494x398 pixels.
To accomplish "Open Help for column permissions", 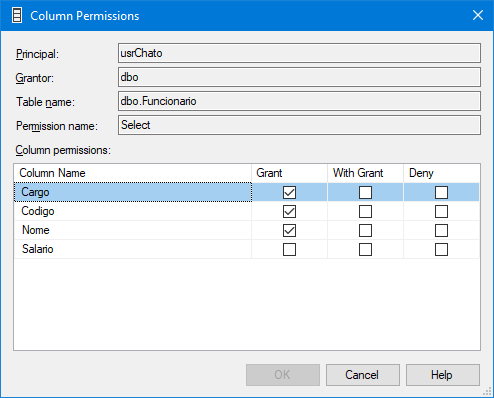I will coord(443,375).
